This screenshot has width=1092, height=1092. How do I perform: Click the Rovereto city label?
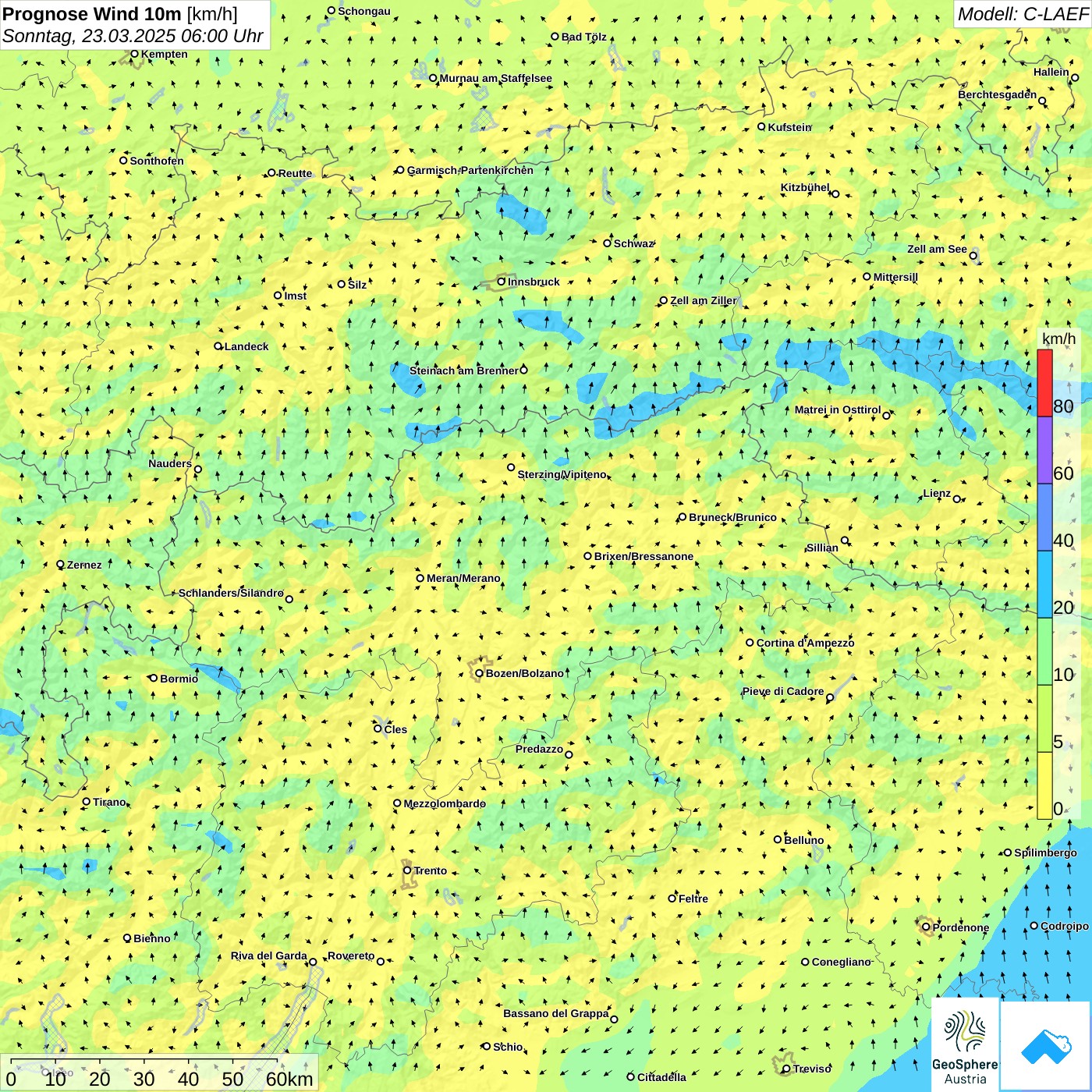pos(351,955)
